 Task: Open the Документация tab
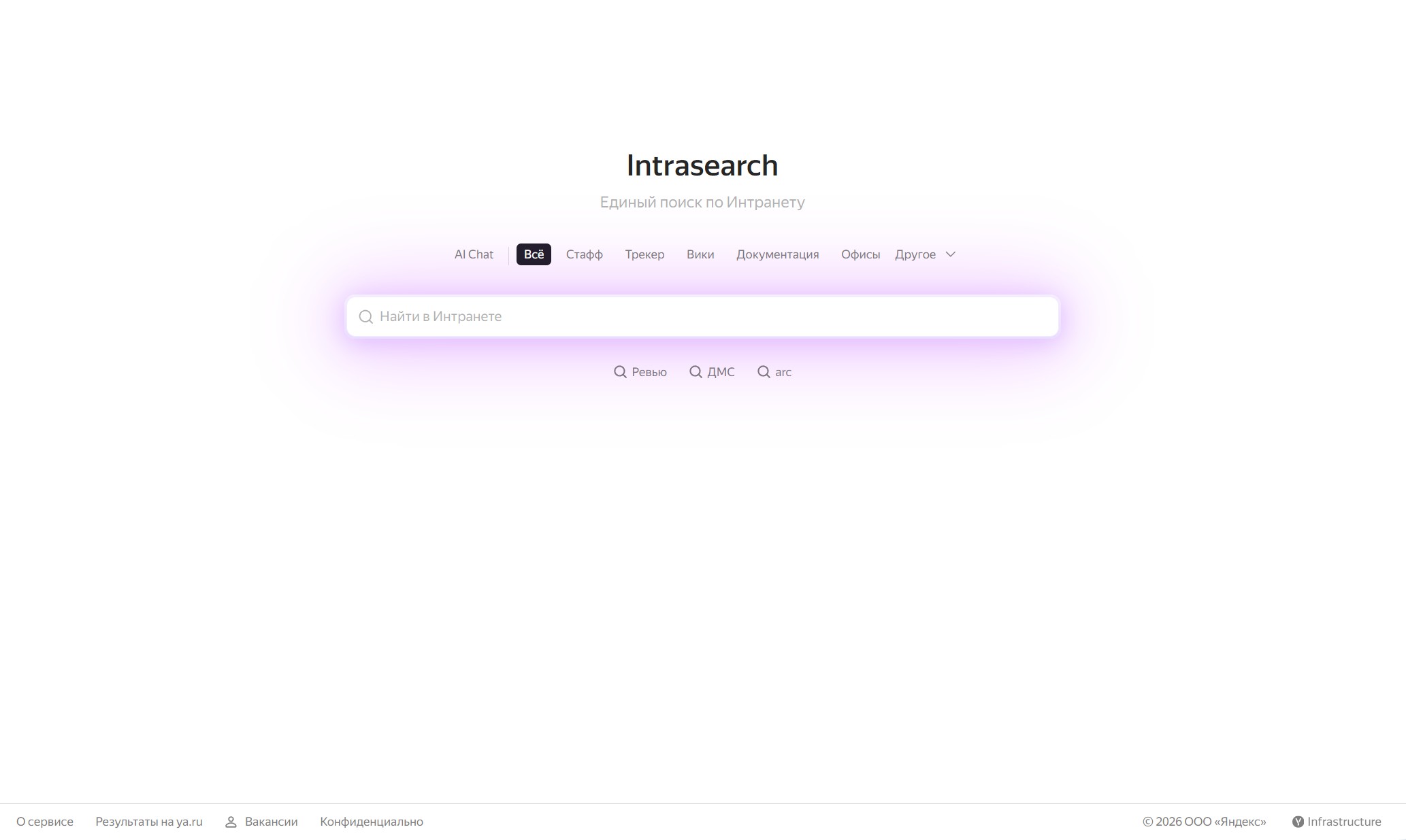777,254
